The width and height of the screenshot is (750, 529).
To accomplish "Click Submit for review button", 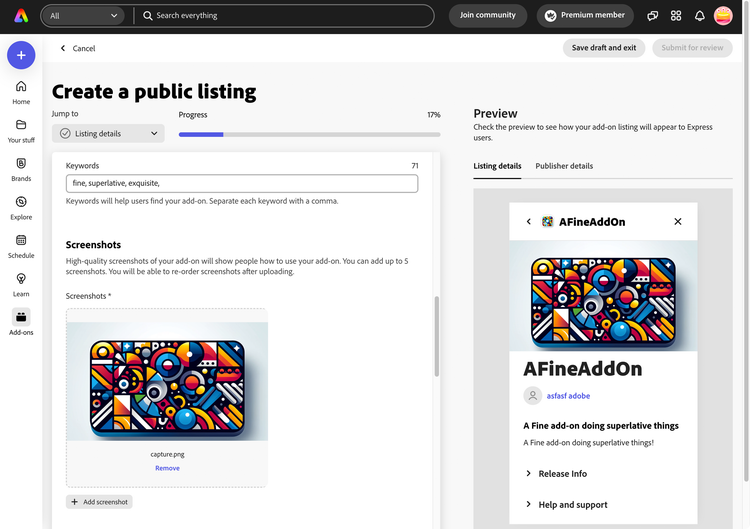I will tap(692, 48).
